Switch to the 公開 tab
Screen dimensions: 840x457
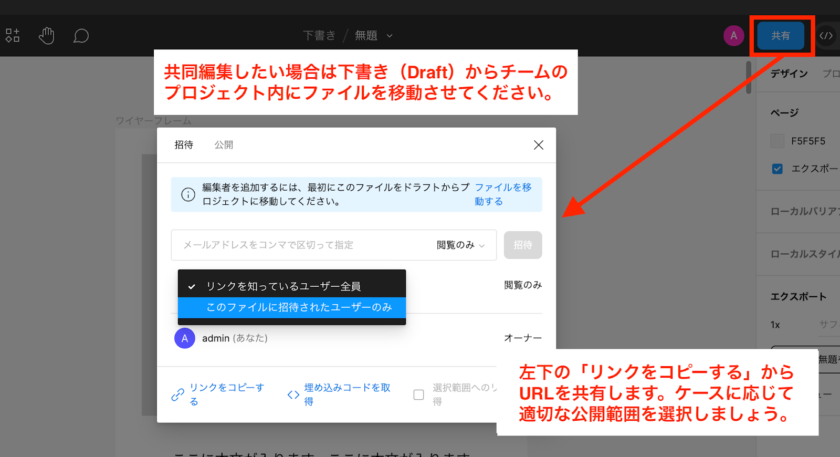click(x=223, y=145)
